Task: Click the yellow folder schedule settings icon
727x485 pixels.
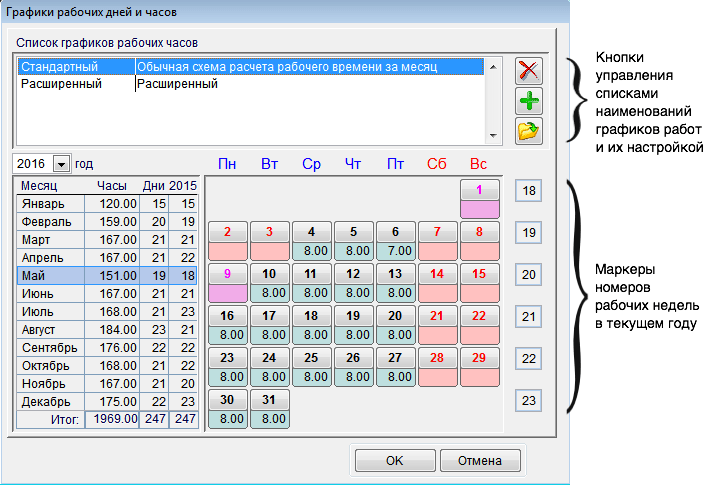Action: [x=529, y=131]
